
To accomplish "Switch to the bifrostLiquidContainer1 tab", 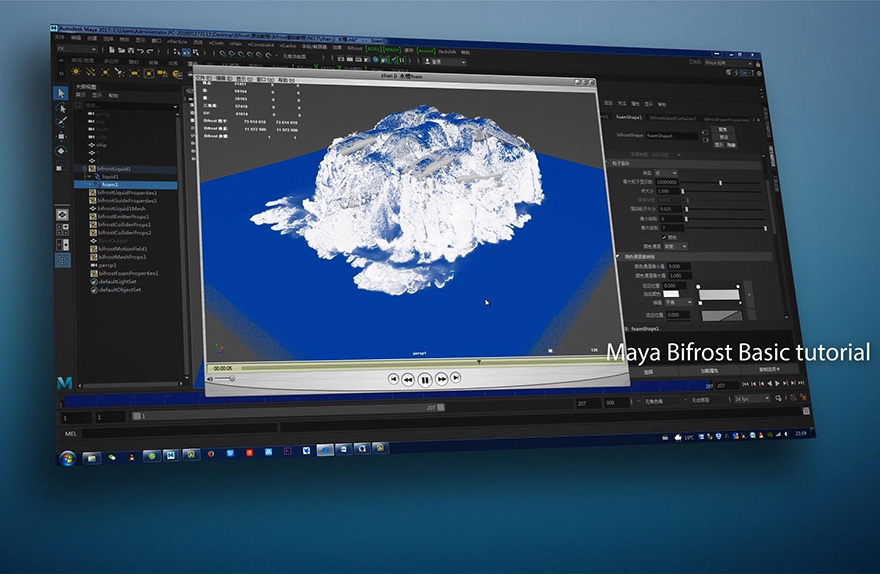I will [673, 118].
